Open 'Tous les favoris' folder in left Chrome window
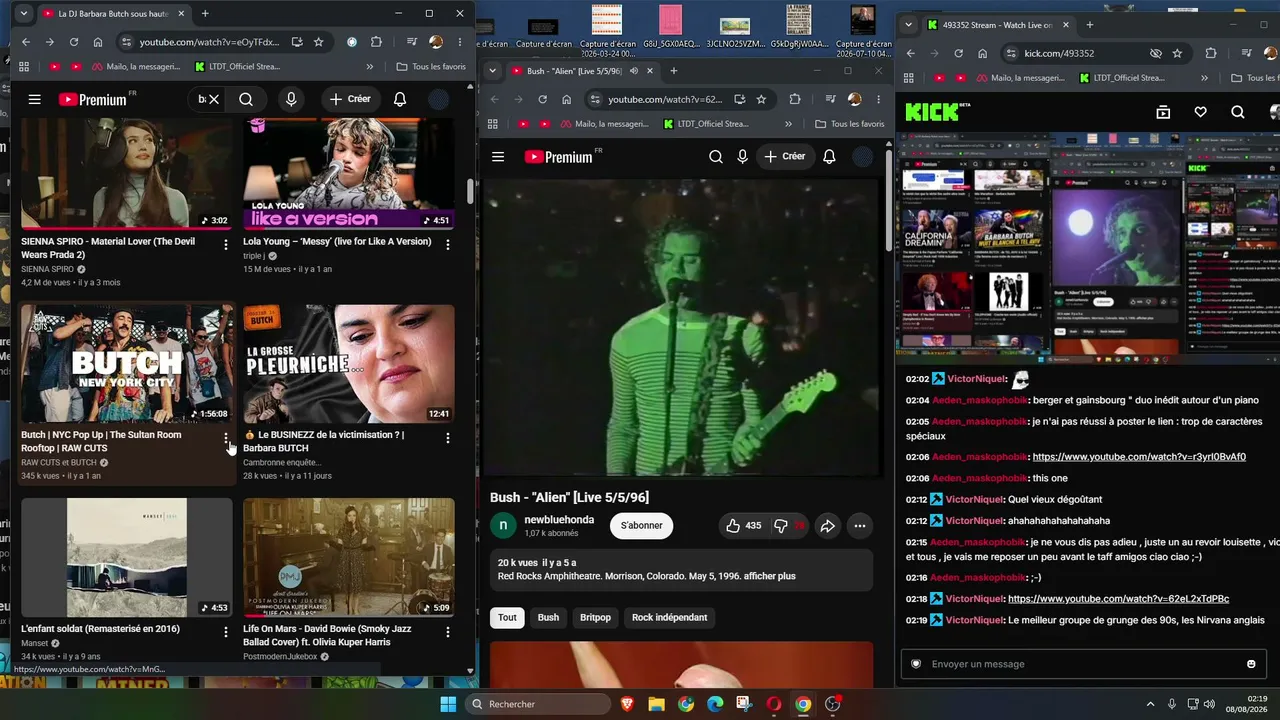This screenshot has width=1280, height=720. point(431,67)
